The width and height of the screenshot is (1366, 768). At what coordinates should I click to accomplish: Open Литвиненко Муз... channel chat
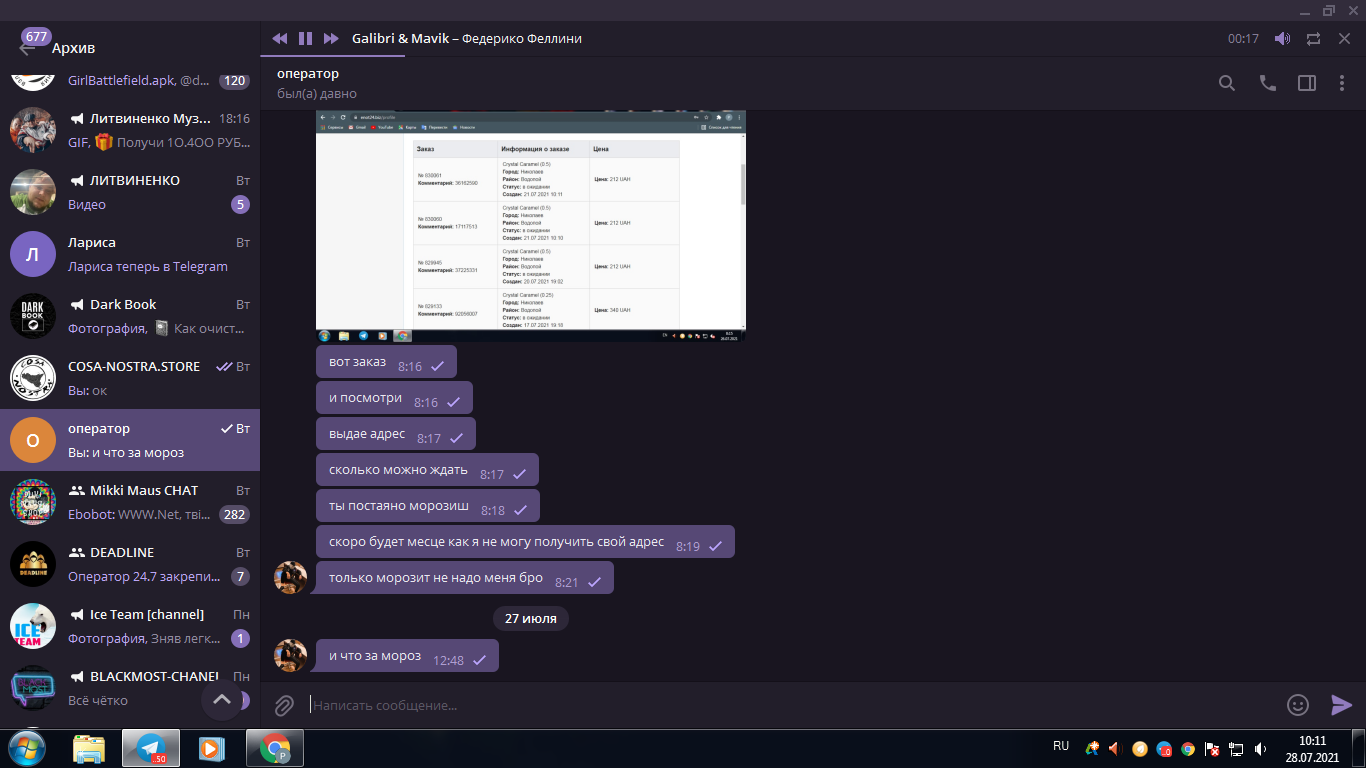coord(130,130)
